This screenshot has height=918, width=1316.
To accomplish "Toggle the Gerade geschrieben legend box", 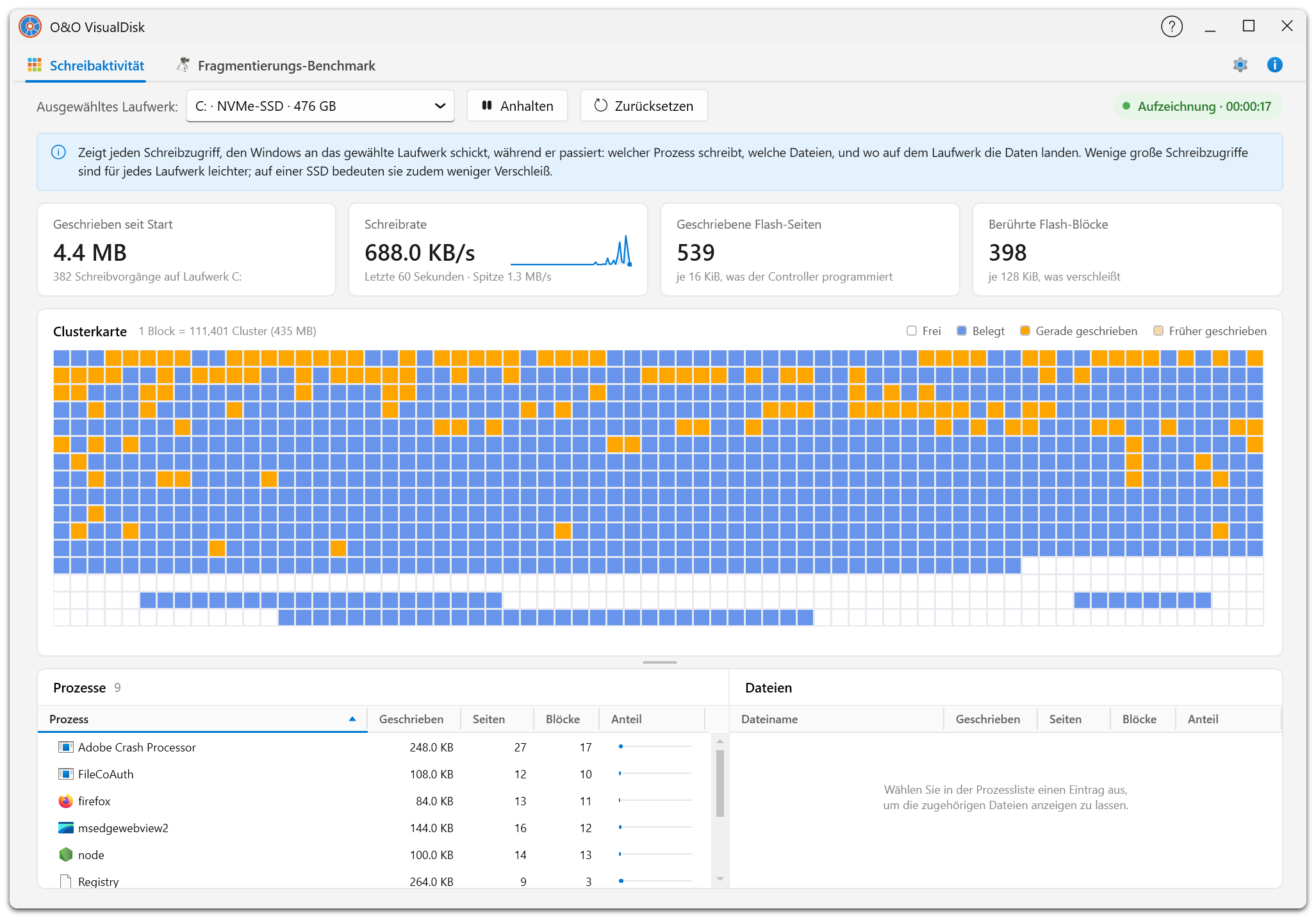I will 1024,331.
